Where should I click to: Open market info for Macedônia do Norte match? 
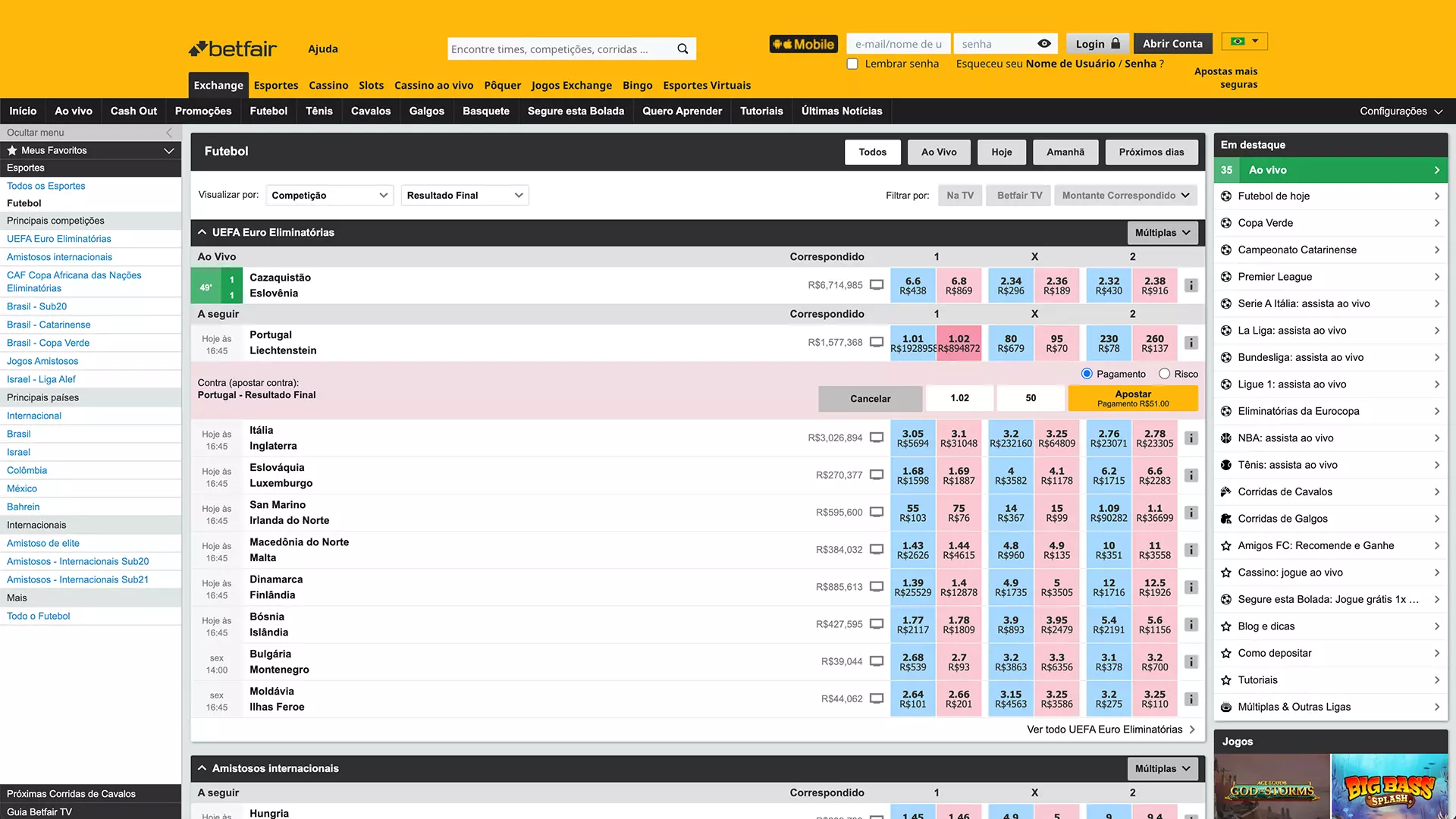coord(1191,550)
